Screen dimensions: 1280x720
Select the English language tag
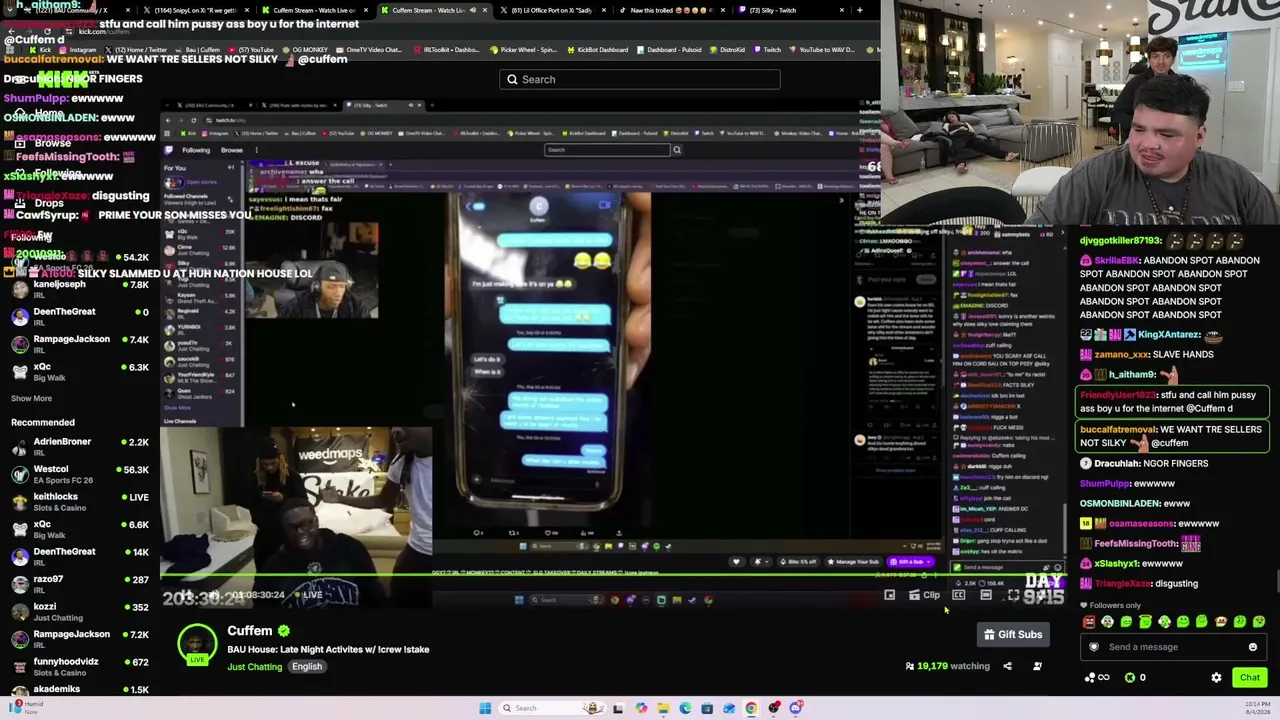coord(307,667)
